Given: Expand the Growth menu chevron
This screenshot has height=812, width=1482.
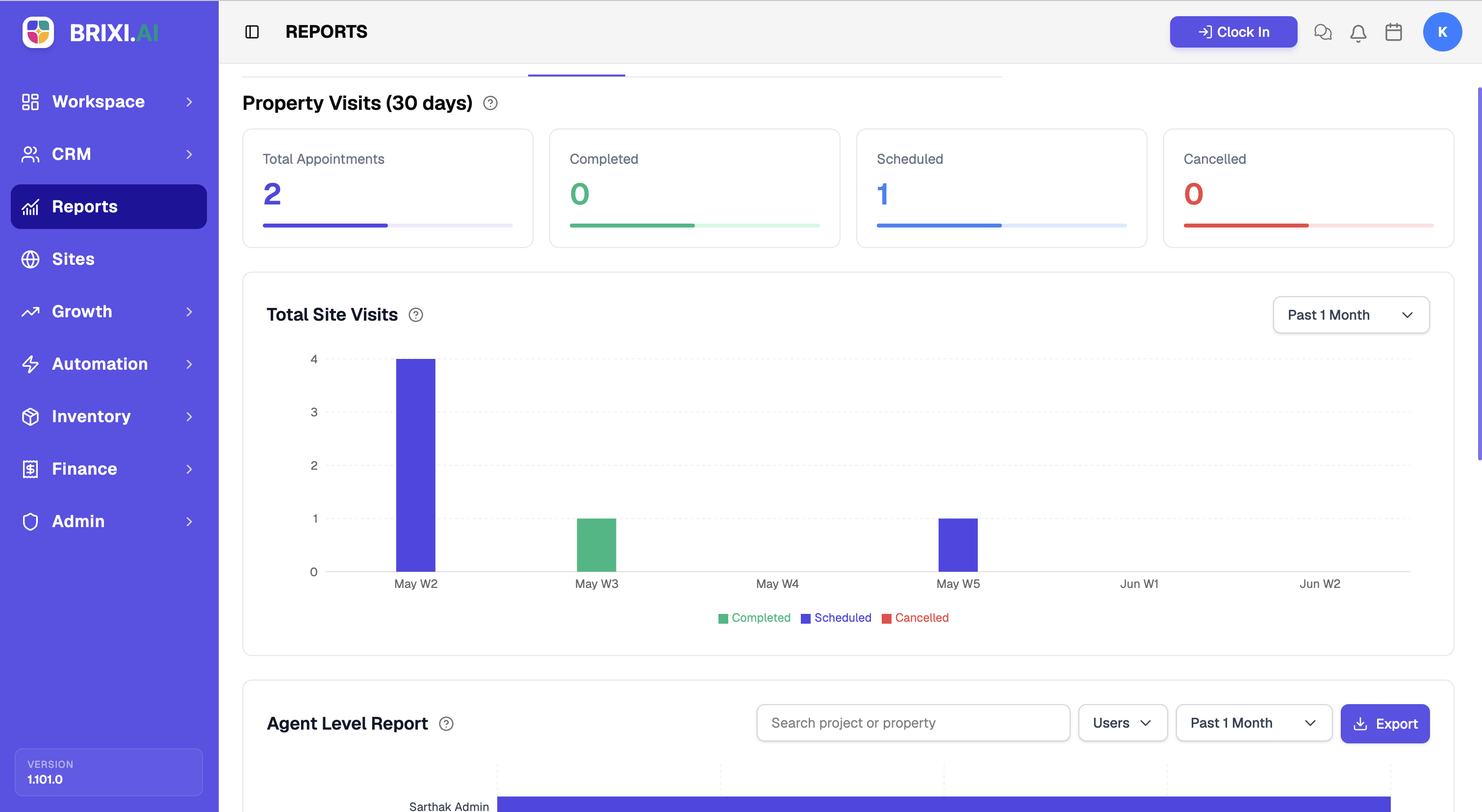Looking at the screenshot, I should [x=189, y=312].
